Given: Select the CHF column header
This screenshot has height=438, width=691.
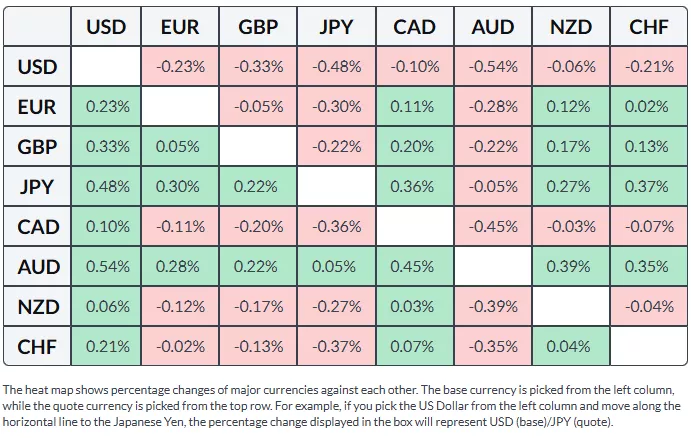Looking at the screenshot, I should coord(649,28).
